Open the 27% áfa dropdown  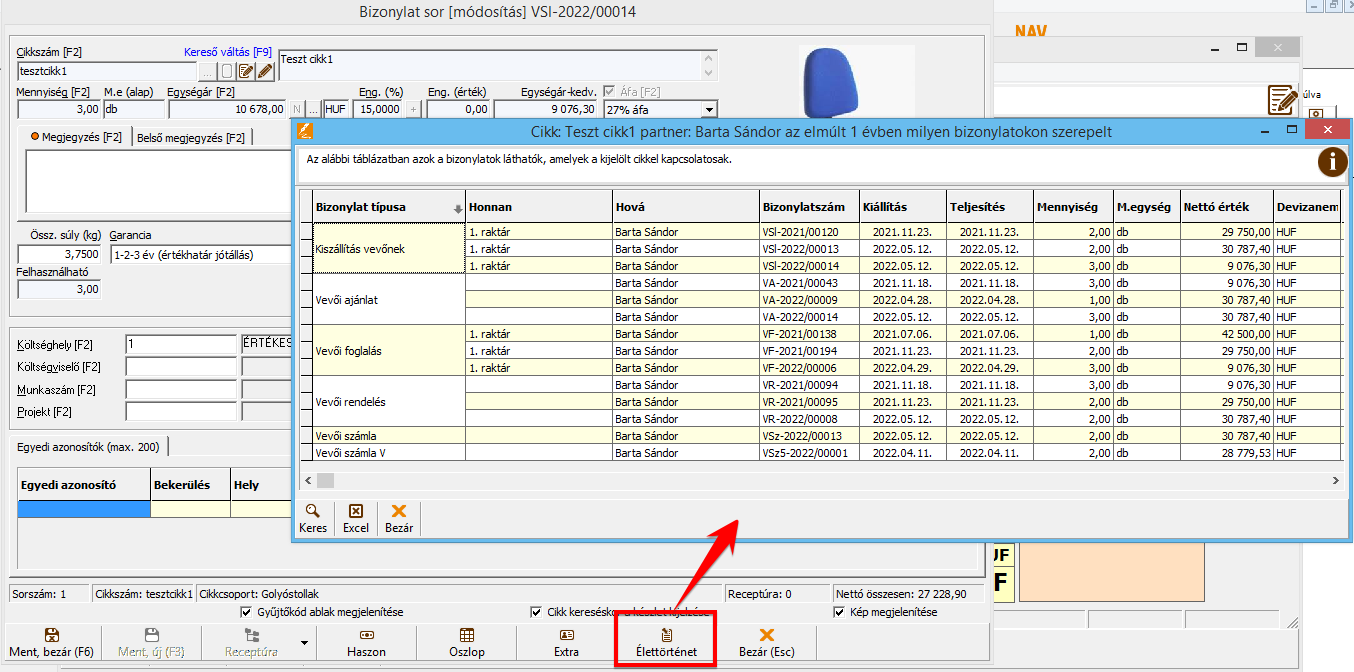coord(709,110)
